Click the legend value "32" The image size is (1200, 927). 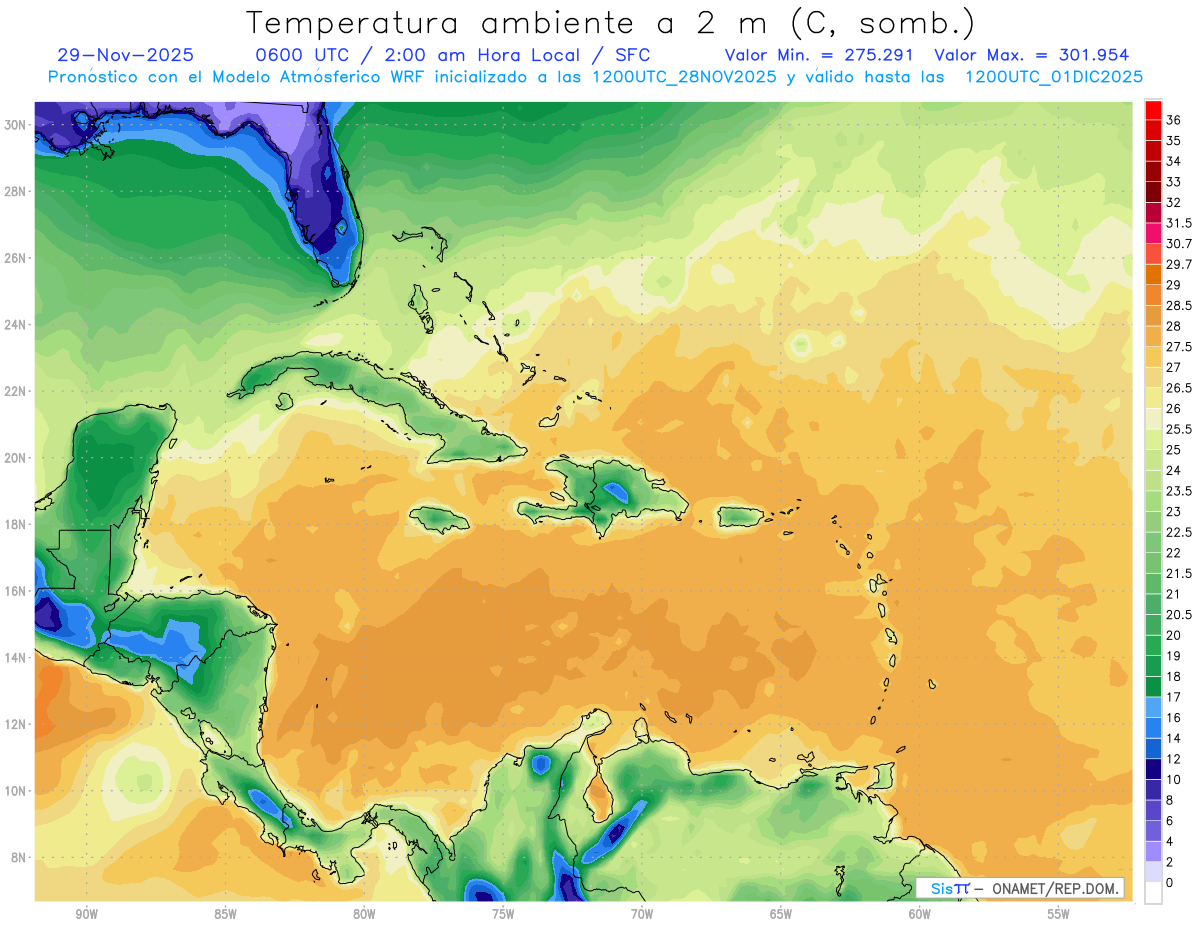click(x=1174, y=202)
